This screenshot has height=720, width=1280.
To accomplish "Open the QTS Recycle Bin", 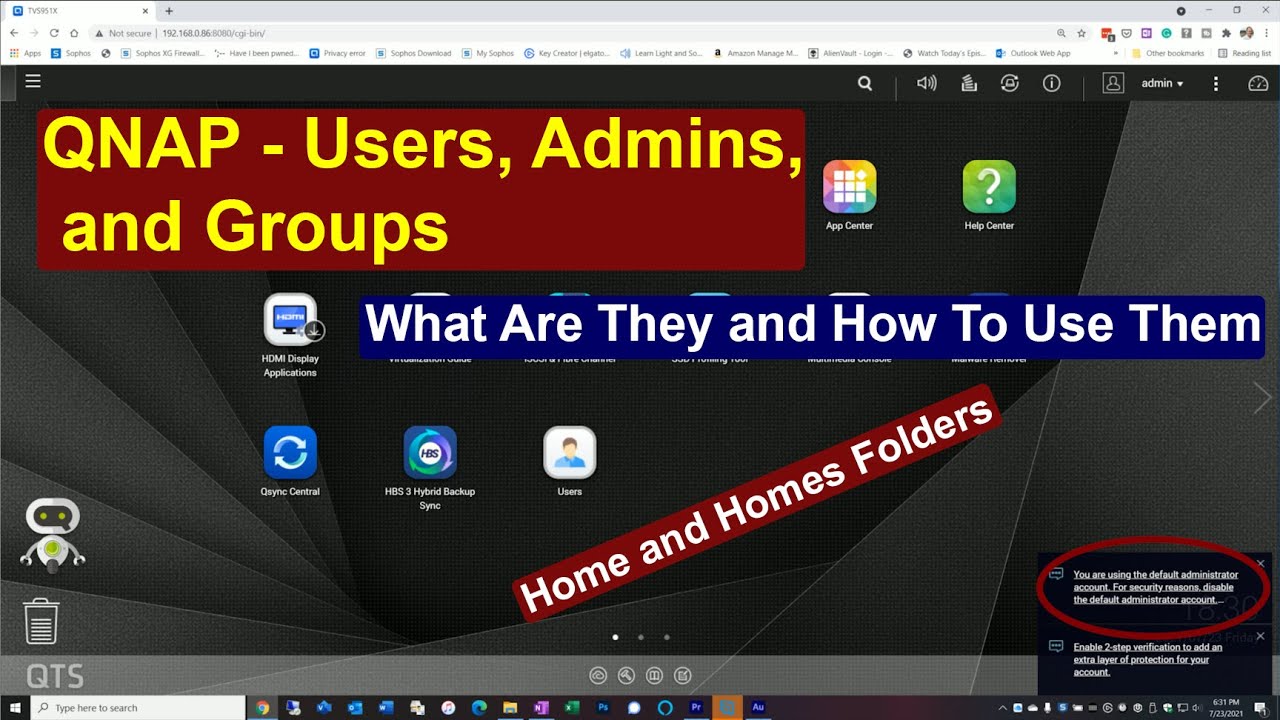I will (41, 621).
